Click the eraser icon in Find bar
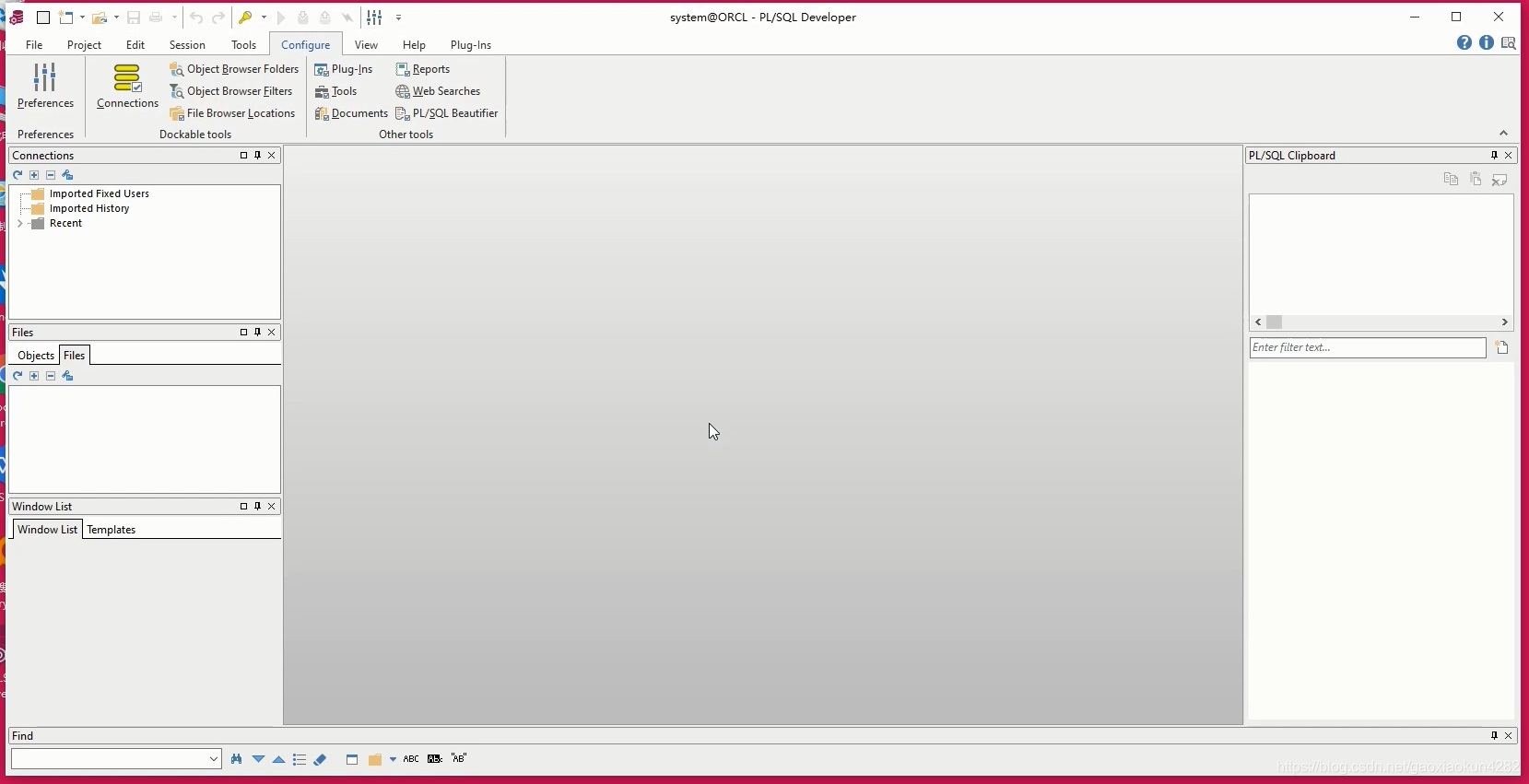This screenshot has height=784, width=1529. pyautogui.click(x=321, y=759)
